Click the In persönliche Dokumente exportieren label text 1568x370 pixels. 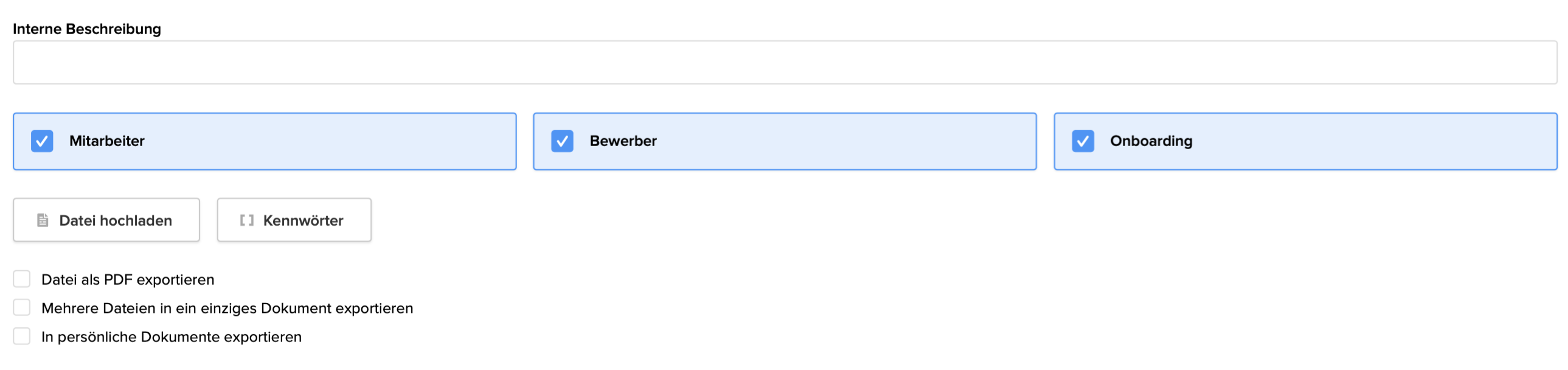(171, 335)
